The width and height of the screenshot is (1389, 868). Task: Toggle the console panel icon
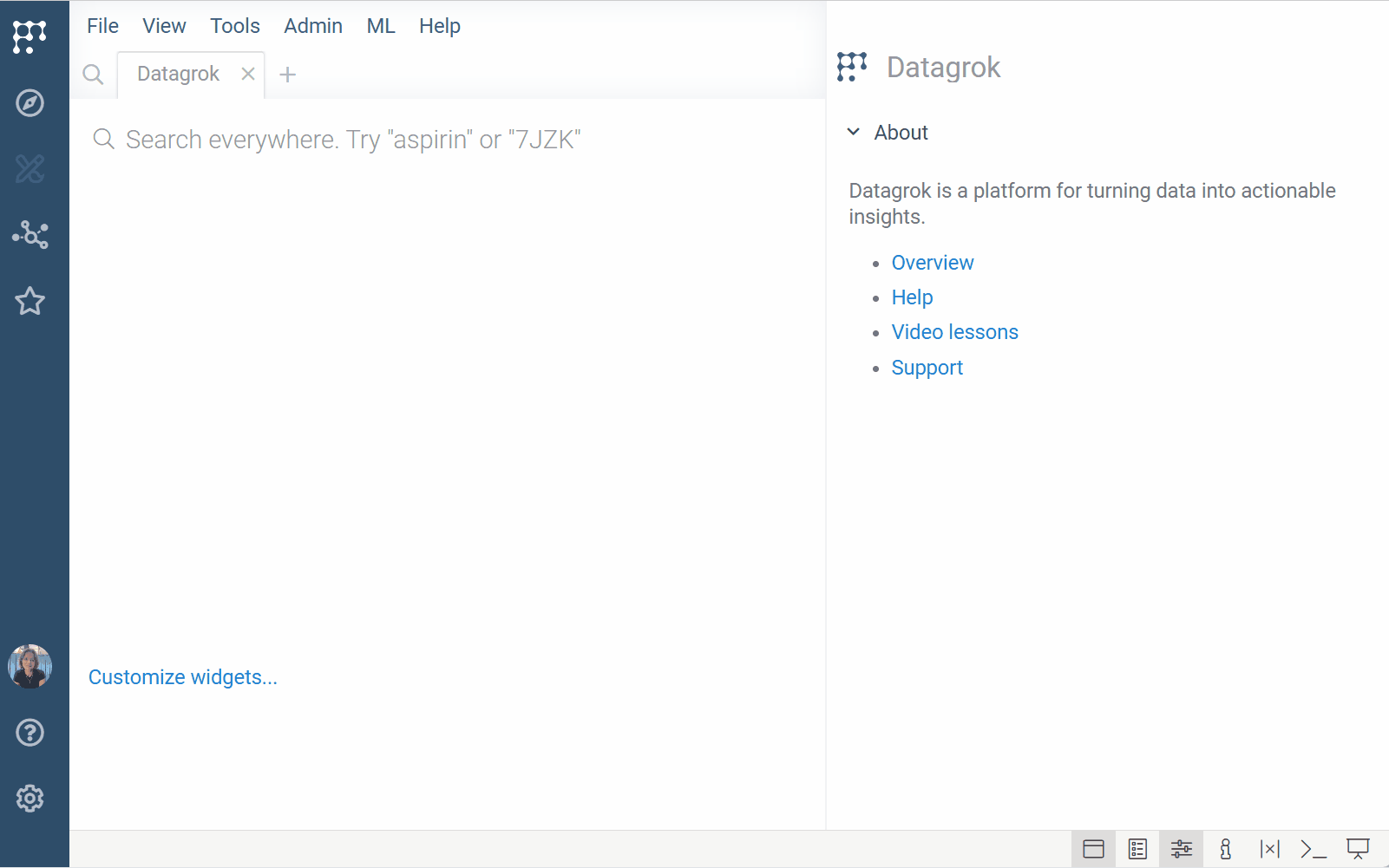tap(1314, 849)
